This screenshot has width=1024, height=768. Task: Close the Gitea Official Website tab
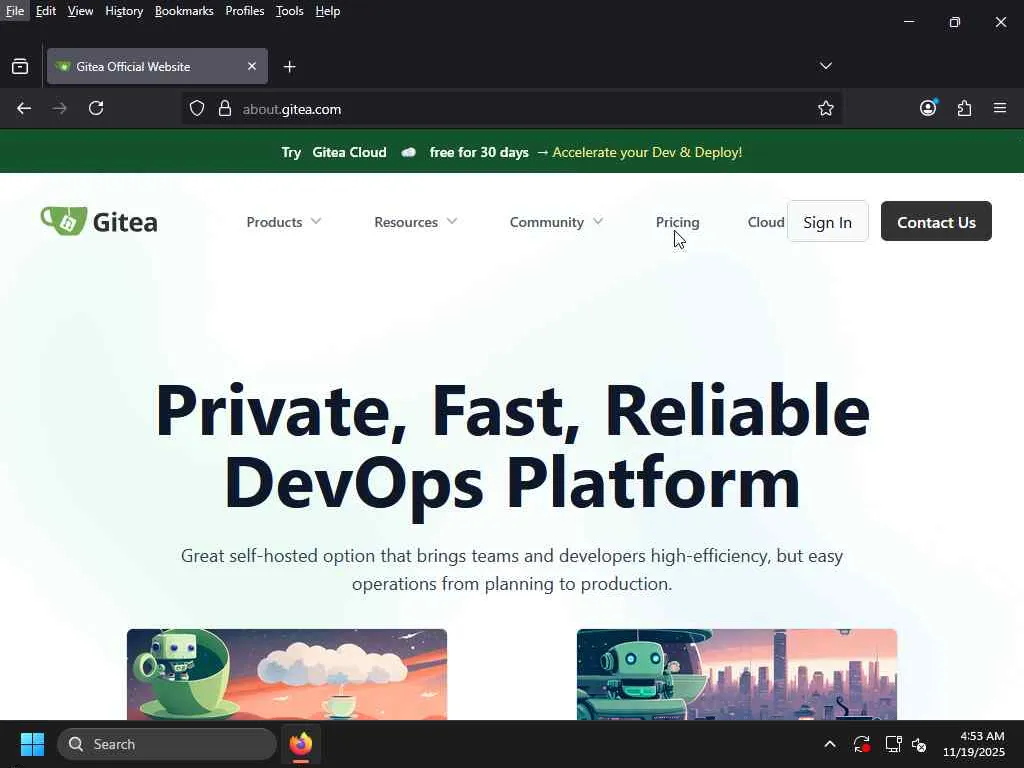tap(251, 66)
